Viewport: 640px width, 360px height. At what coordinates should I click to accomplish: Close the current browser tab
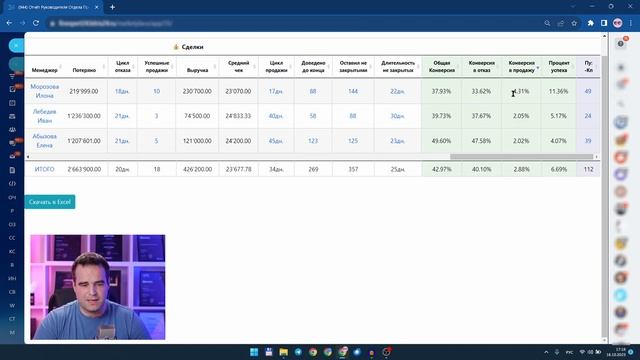(97, 7)
